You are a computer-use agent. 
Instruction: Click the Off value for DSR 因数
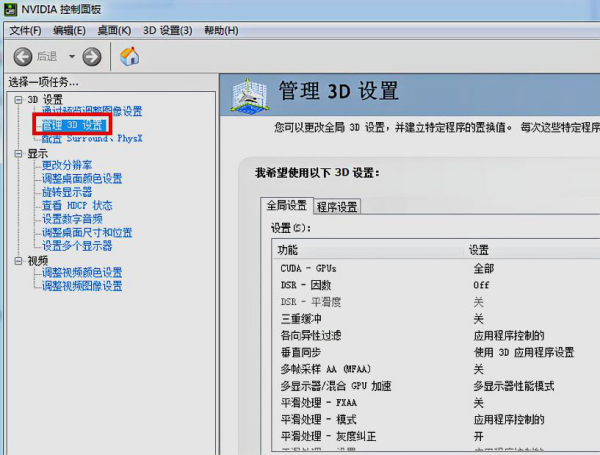coord(481,285)
